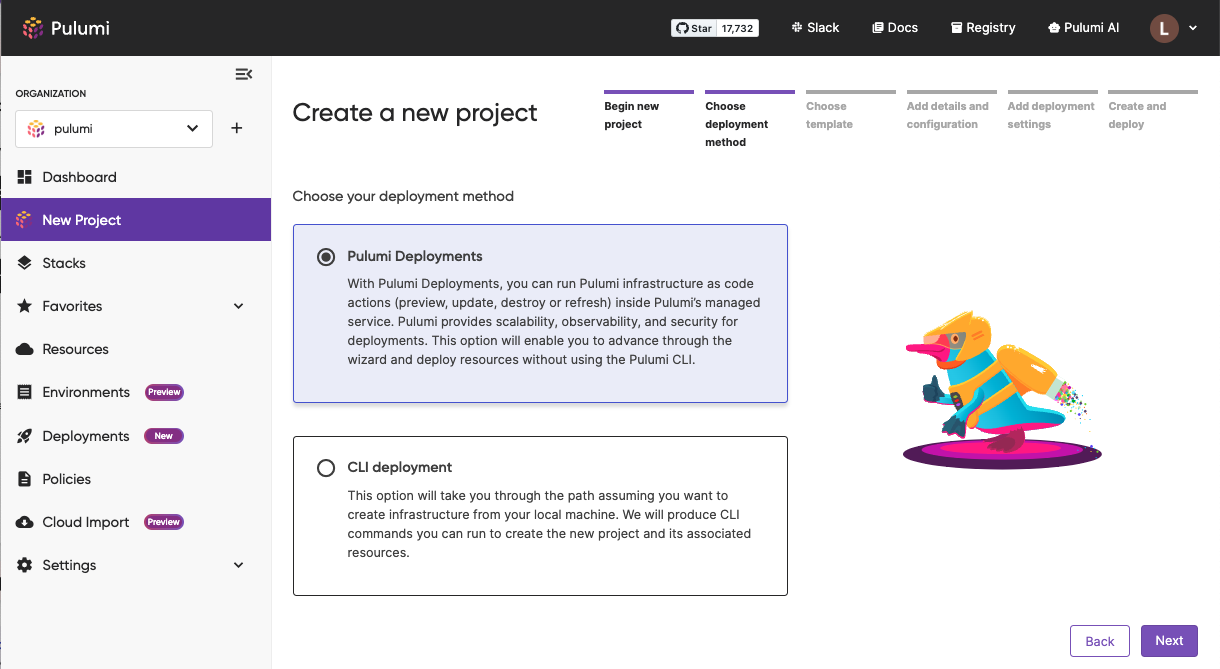
Task: Click the add organization plus icon
Action: (x=237, y=128)
